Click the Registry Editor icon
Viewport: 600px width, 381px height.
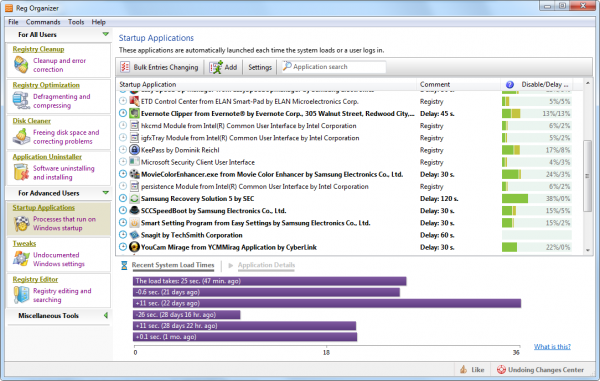click(21, 295)
